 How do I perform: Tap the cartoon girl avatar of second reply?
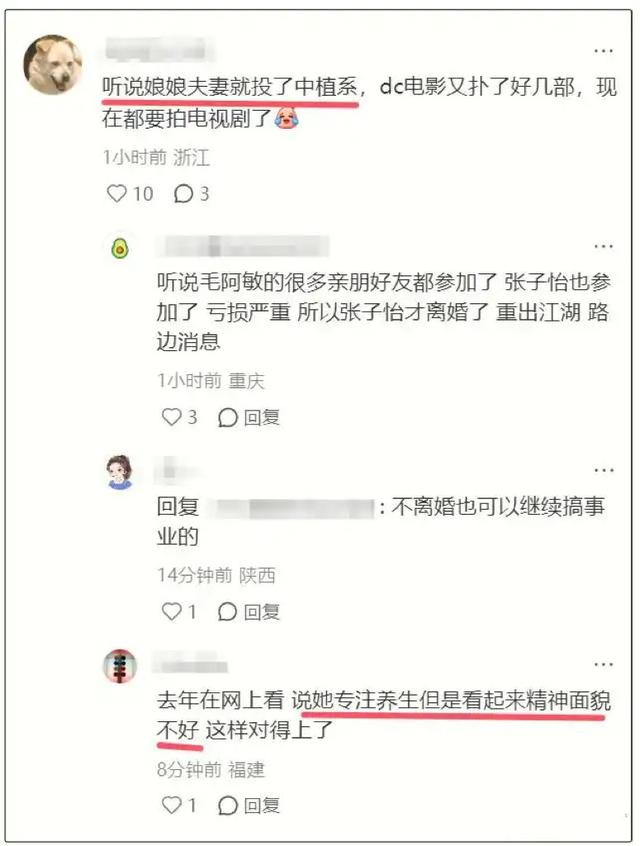tap(120, 472)
